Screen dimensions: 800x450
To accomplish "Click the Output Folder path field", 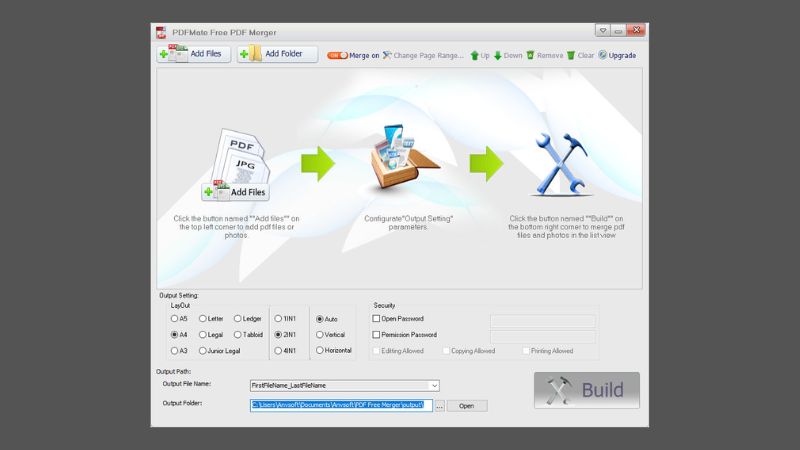I will pyautogui.click(x=341, y=405).
